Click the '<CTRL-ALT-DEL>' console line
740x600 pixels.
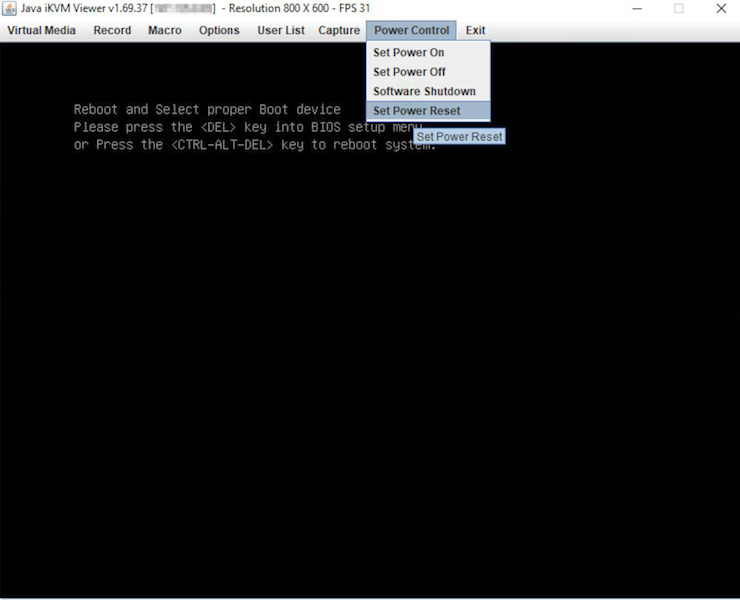click(x=255, y=145)
